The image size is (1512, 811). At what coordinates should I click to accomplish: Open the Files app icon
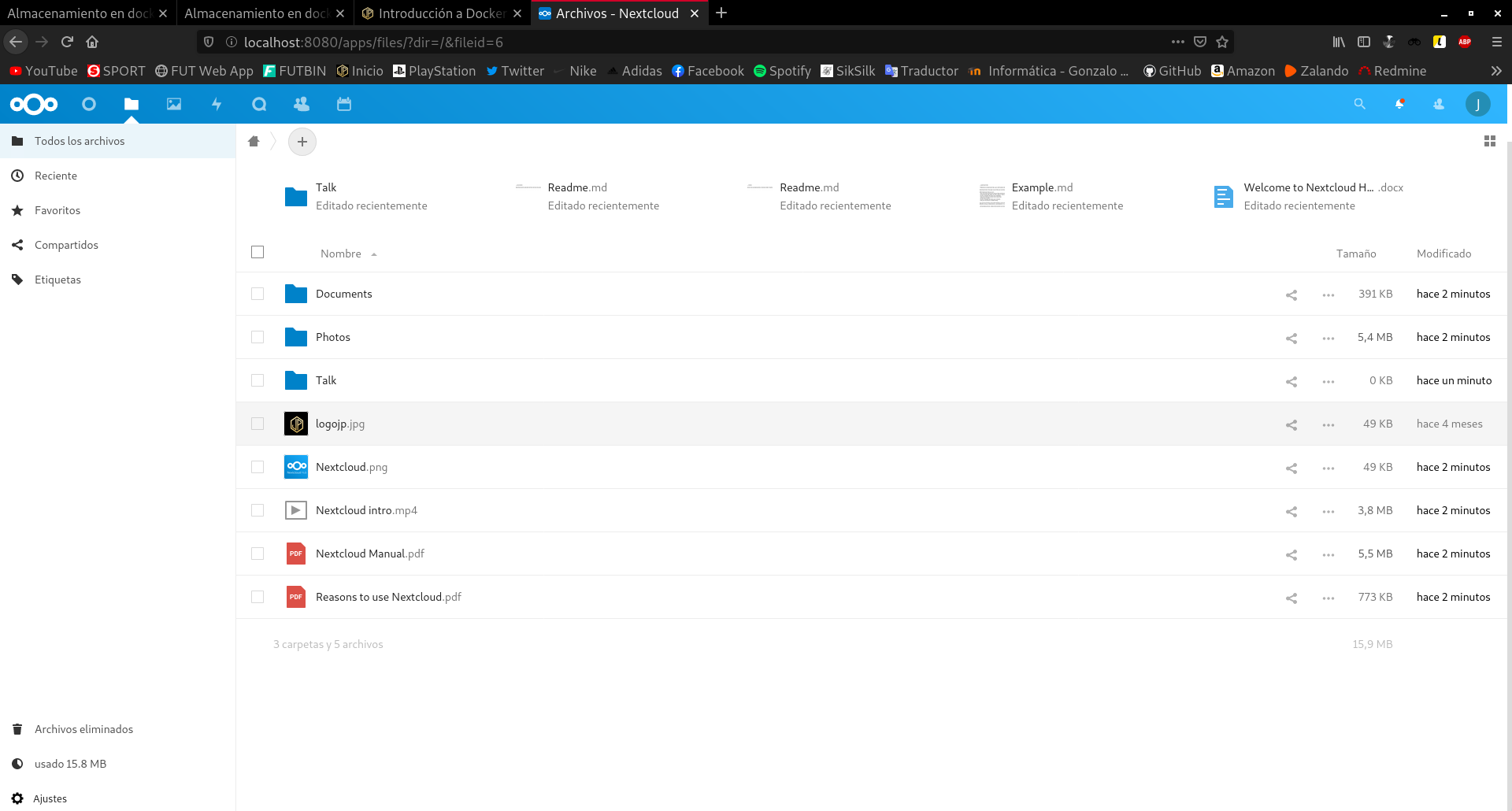tap(132, 104)
